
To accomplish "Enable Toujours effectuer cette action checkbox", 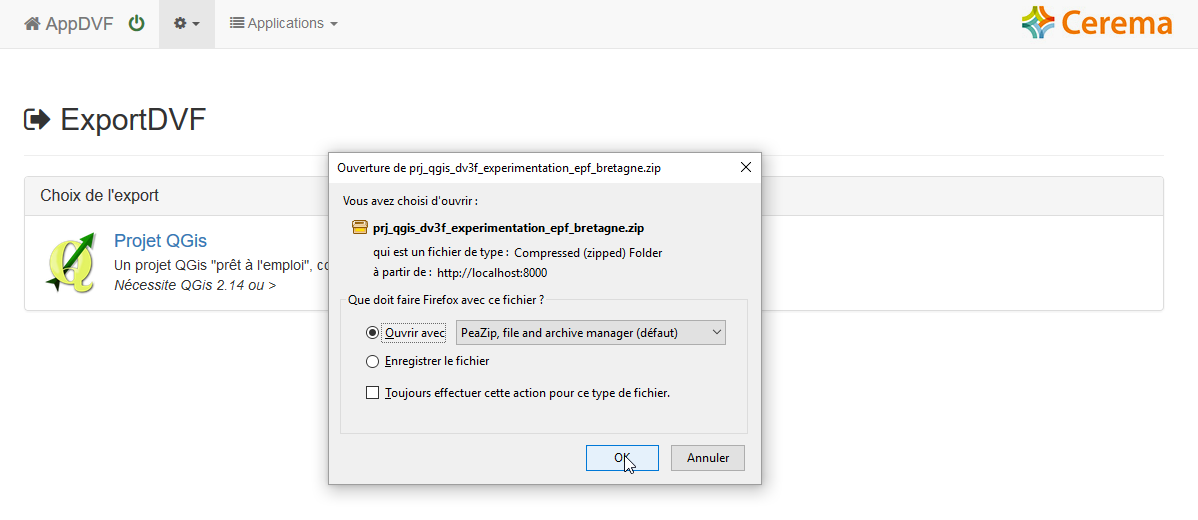I will coord(372,393).
